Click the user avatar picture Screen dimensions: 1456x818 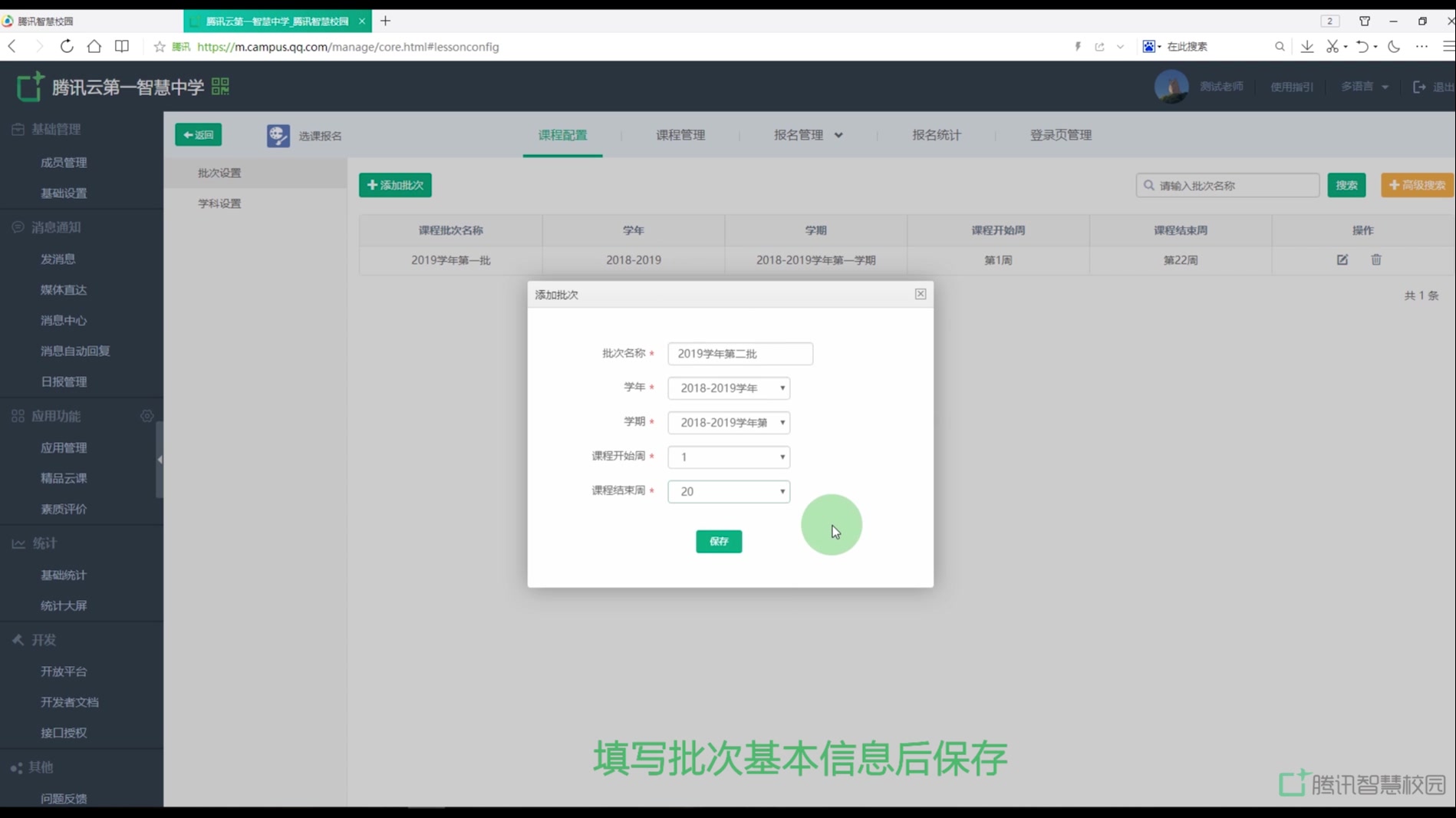tap(1171, 87)
